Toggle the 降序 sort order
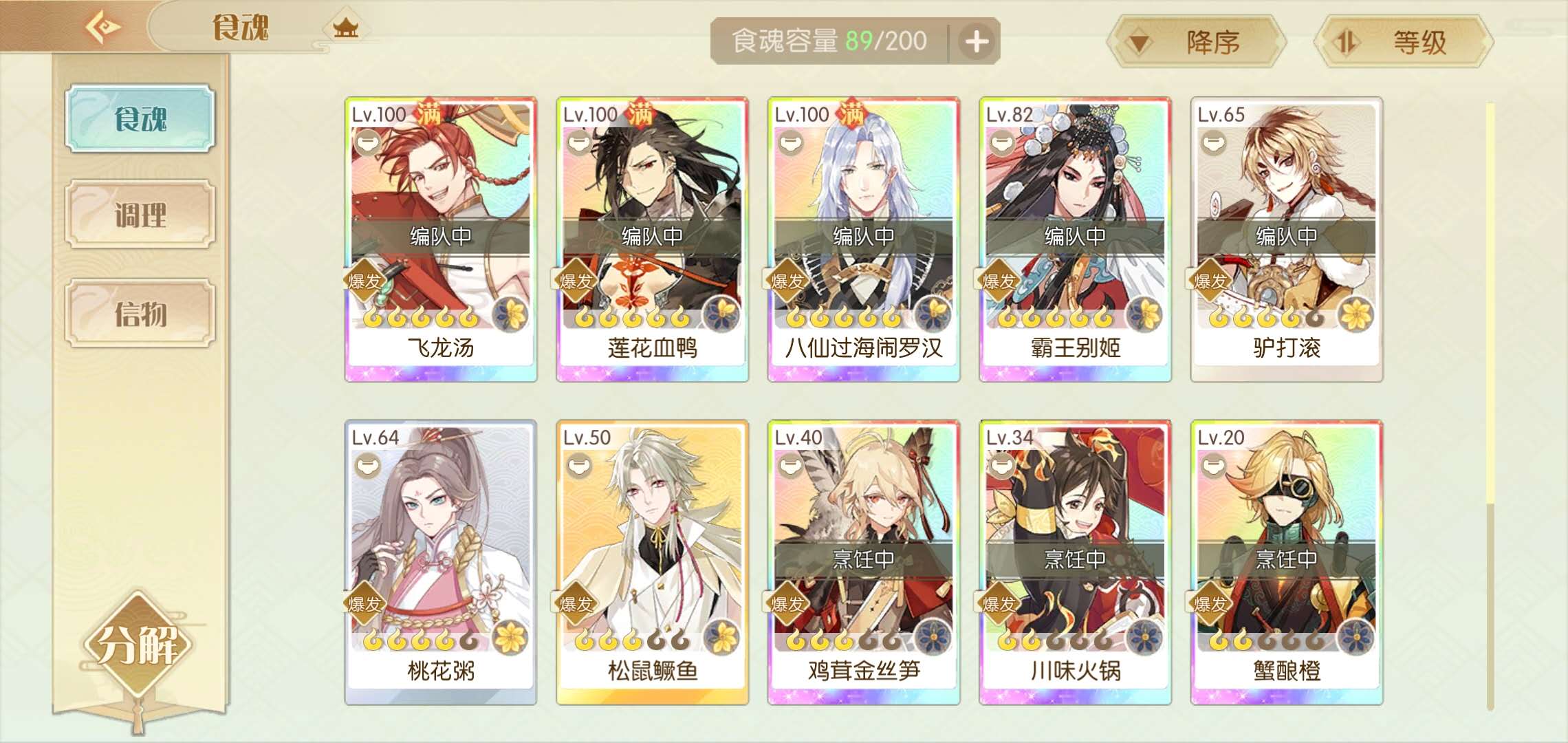Screen dimensions: 1568x743 point(1197,43)
